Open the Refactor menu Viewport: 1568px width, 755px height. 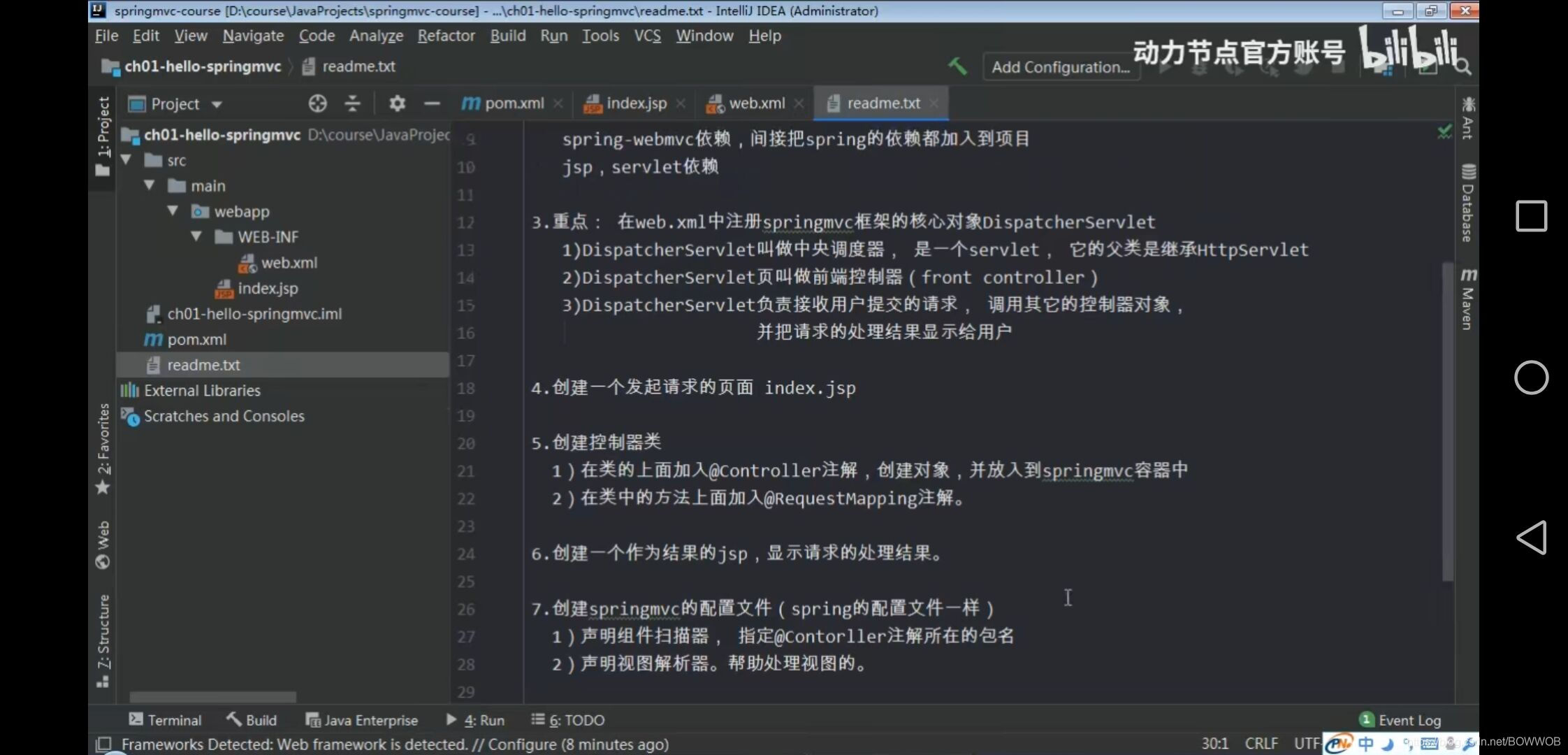(446, 36)
